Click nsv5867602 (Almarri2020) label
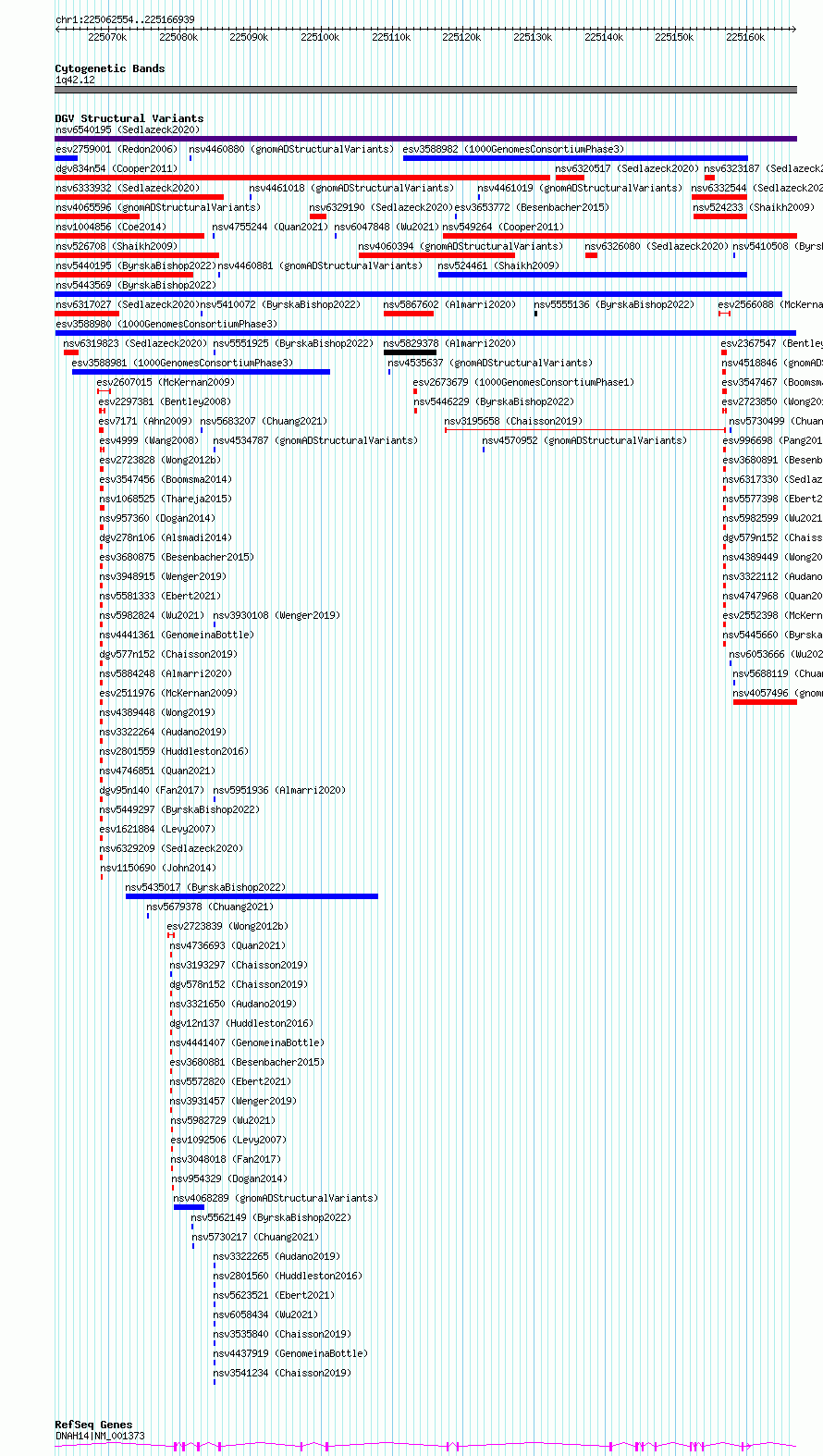Image resolution: width=823 pixels, height=1456 pixels. (450, 304)
